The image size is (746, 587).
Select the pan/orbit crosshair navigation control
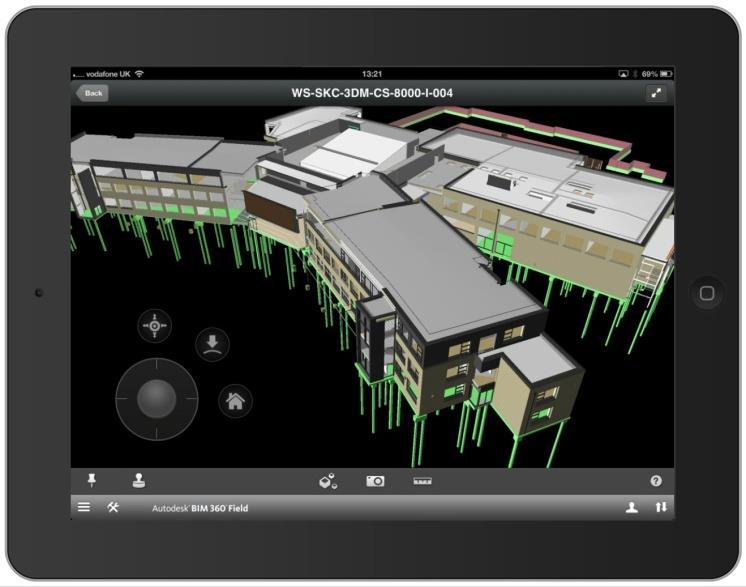pyautogui.click(x=155, y=326)
